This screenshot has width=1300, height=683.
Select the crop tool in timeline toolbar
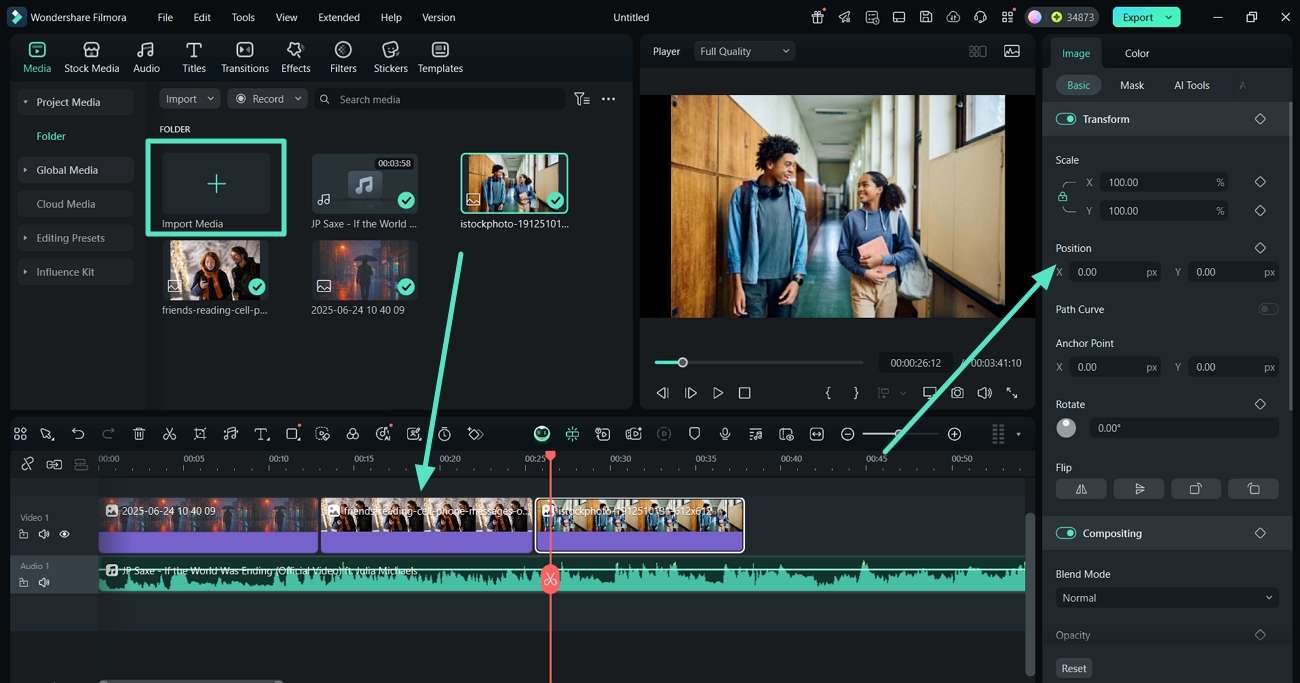200,434
